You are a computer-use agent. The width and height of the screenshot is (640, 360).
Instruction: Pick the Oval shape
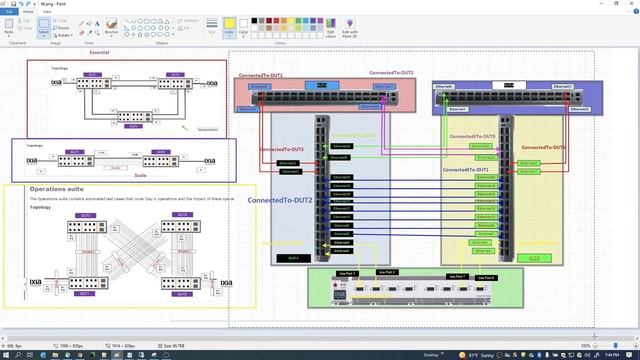140,21
